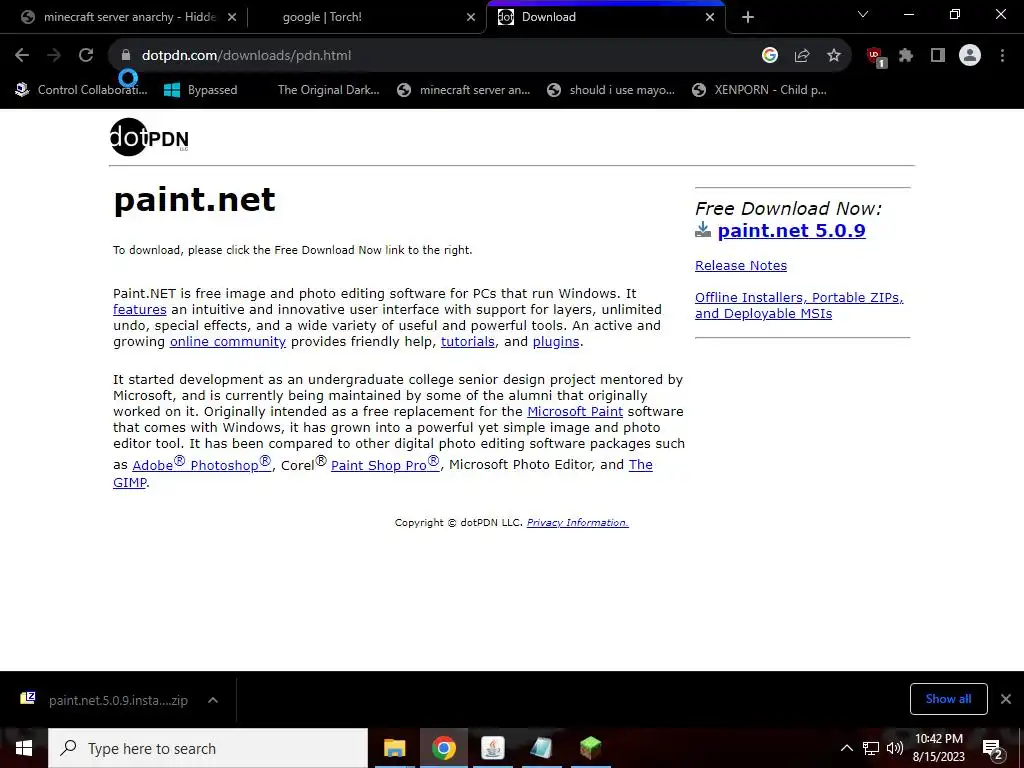The height and width of the screenshot is (768, 1024).
Task: Click the Type here to search box
Action: [208, 748]
